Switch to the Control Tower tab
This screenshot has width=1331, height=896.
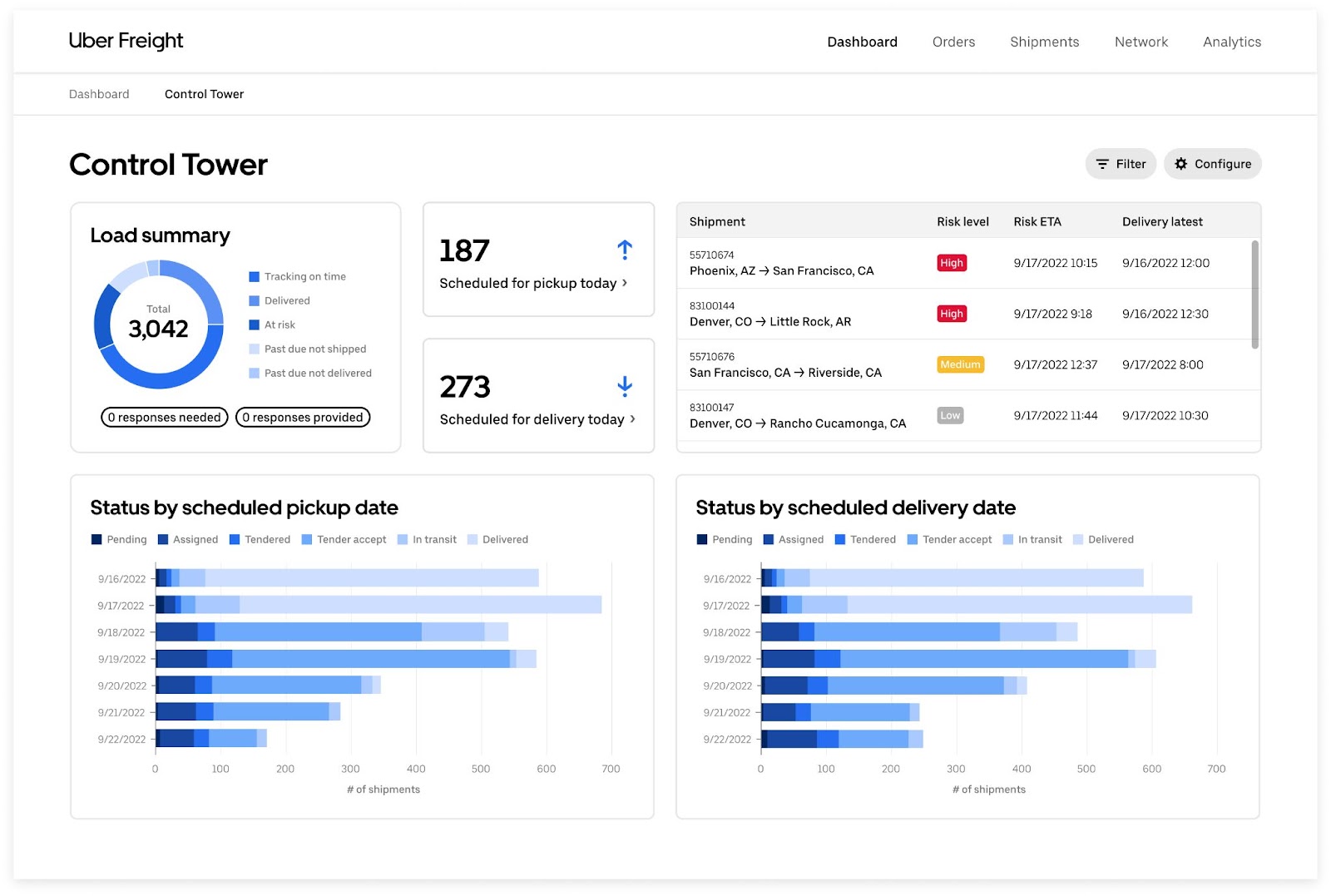204,94
